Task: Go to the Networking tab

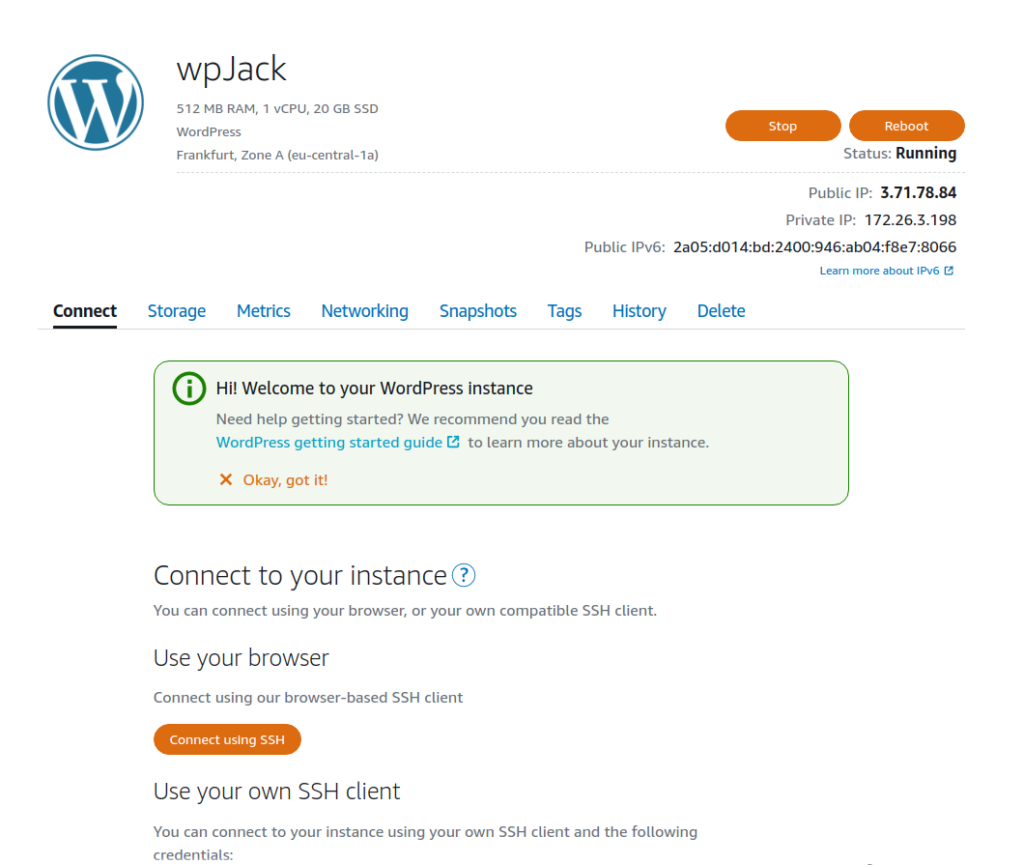Action: (x=364, y=311)
